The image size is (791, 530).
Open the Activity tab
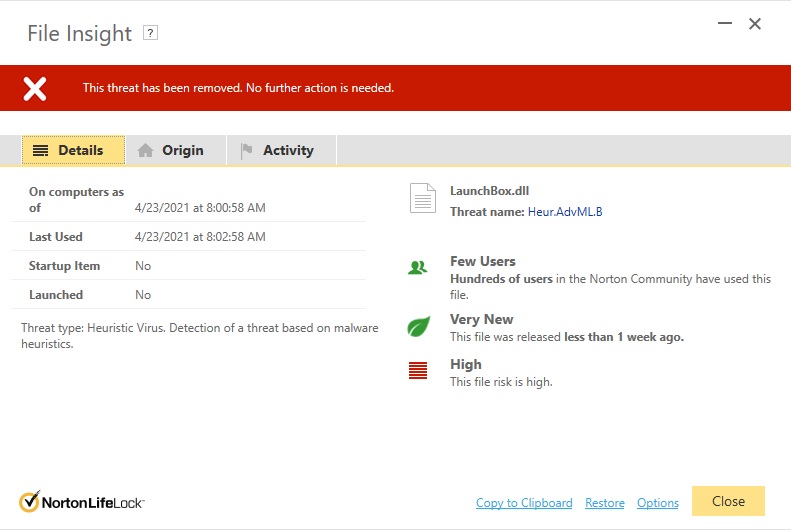(281, 150)
